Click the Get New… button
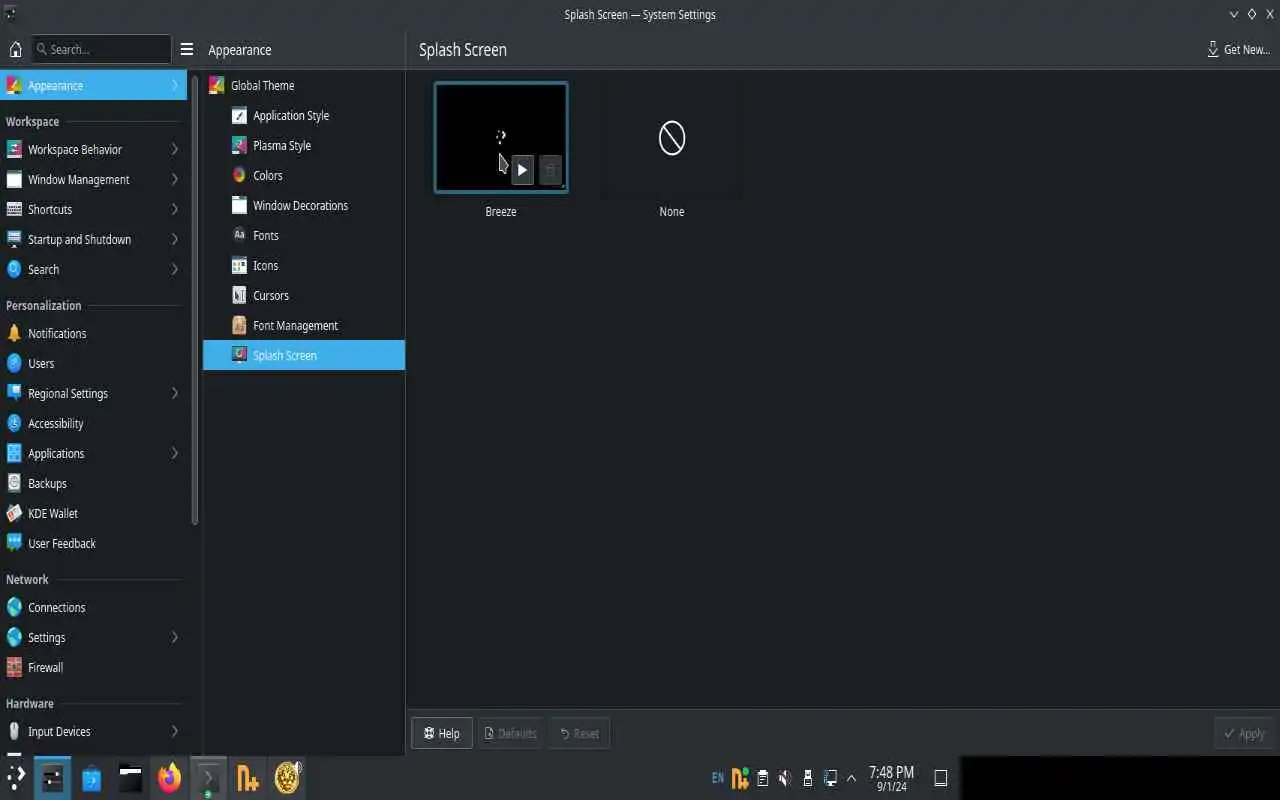 [1238, 50]
